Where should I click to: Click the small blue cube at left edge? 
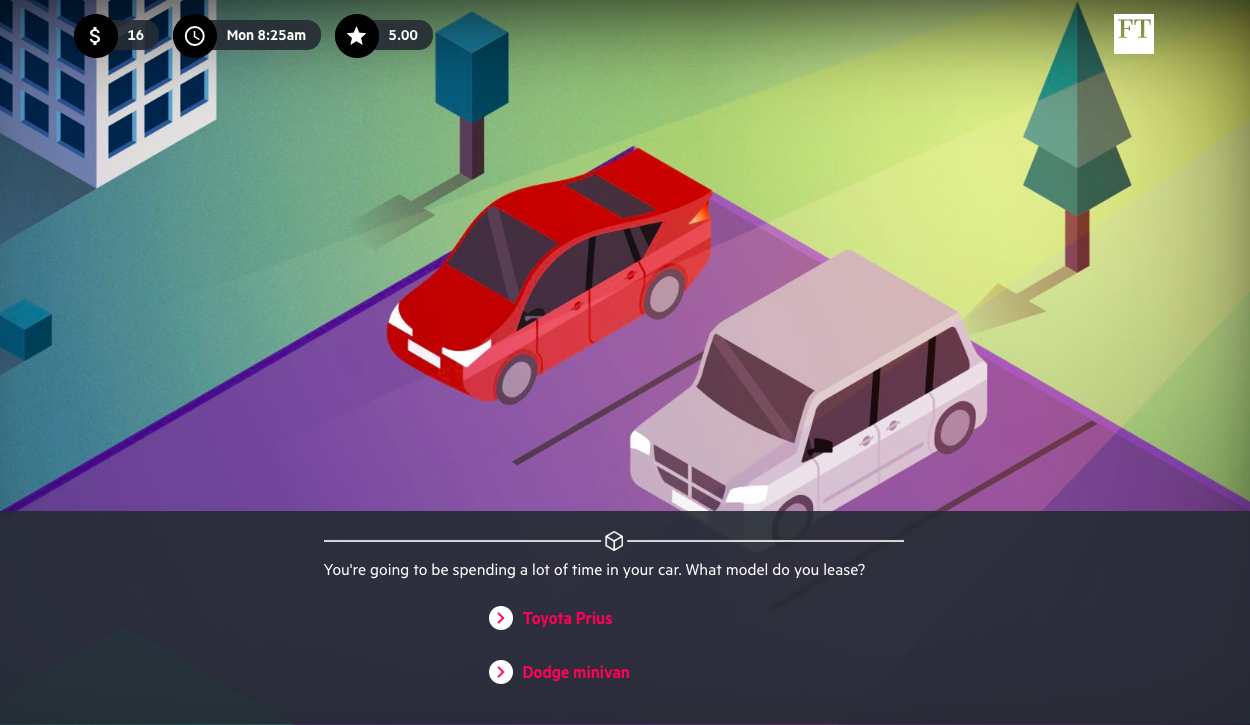(x=25, y=330)
